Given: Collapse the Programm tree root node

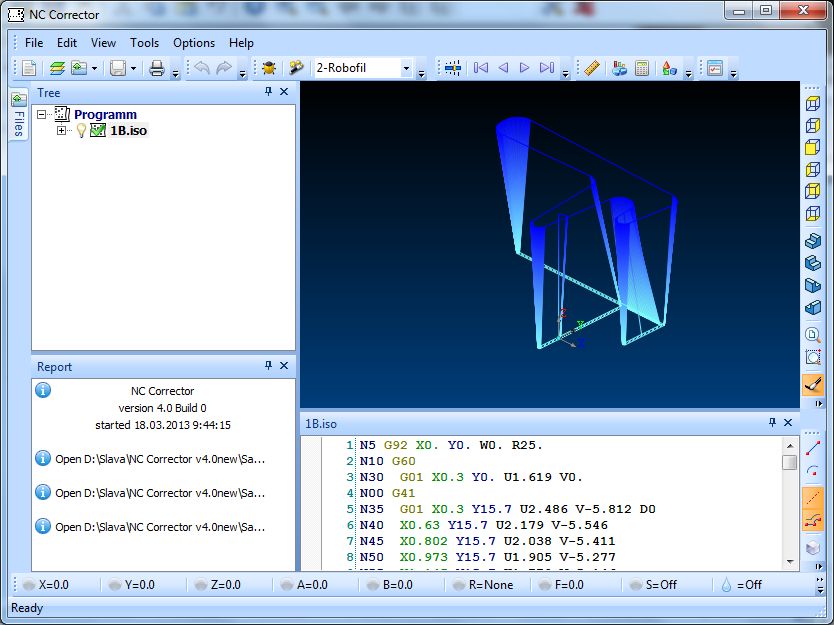Looking at the screenshot, I should pyautogui.click(x=41, y=114).
